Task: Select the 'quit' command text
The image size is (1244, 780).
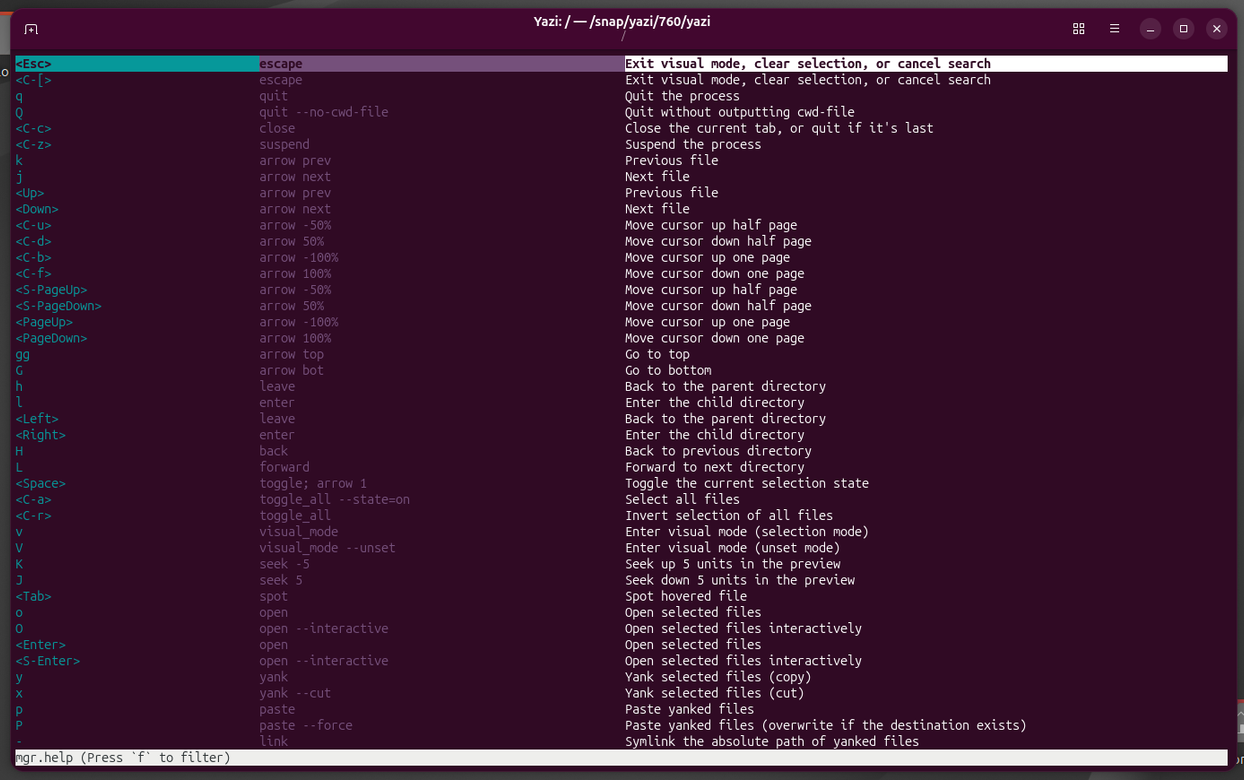Action: pyautogui.click(x=274, y=96)
